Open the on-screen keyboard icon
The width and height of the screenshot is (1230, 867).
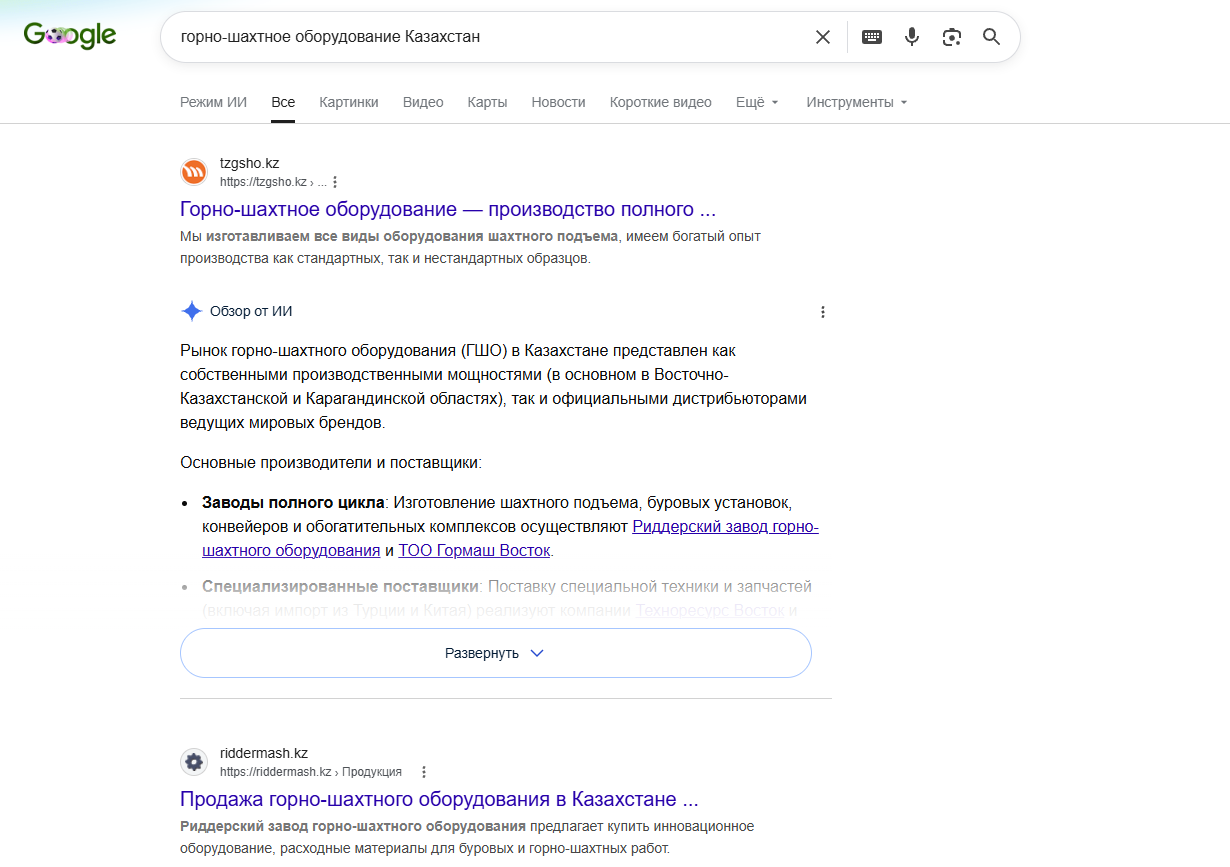click(x=872, y=37)
